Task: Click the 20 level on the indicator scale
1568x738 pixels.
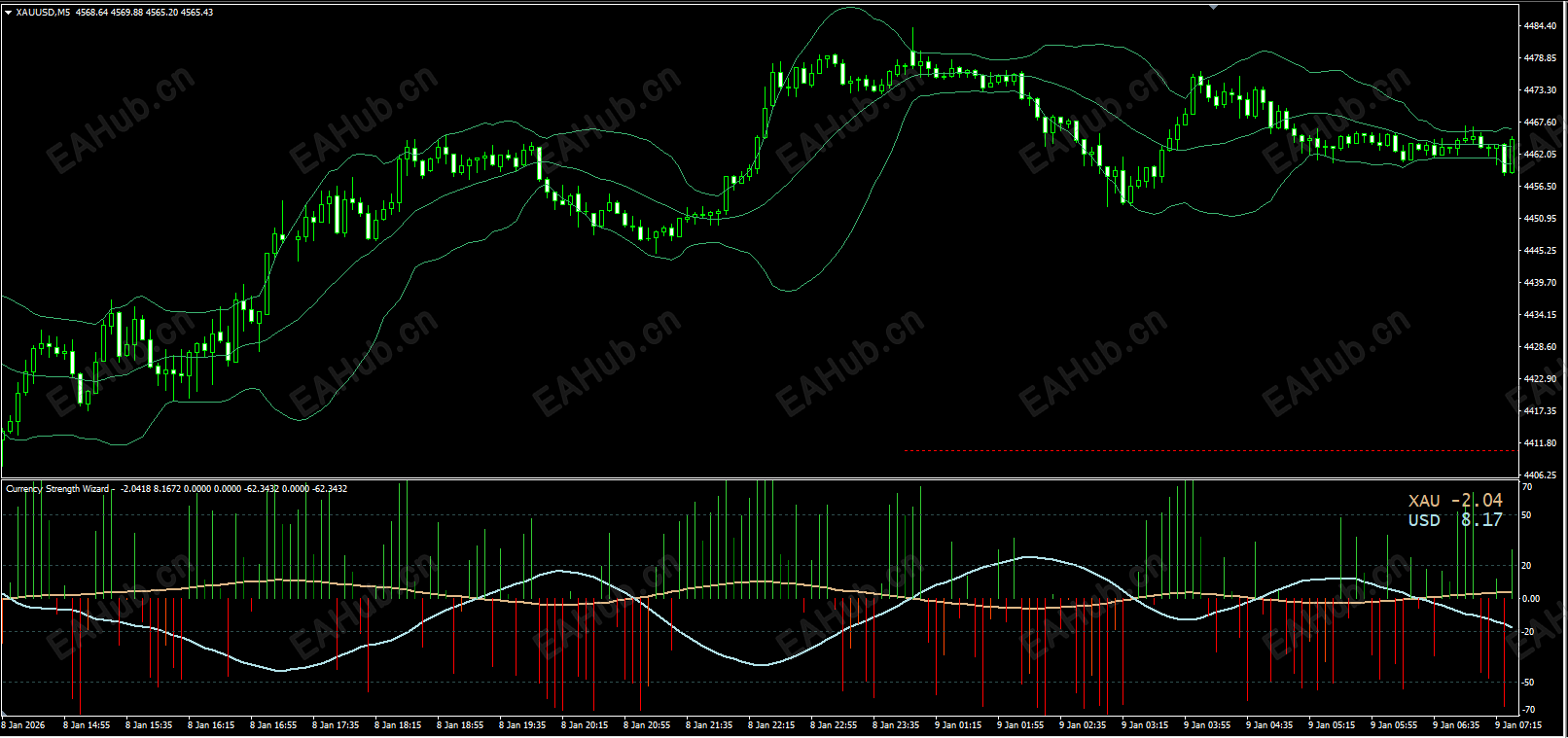Action: point(1527,566)
